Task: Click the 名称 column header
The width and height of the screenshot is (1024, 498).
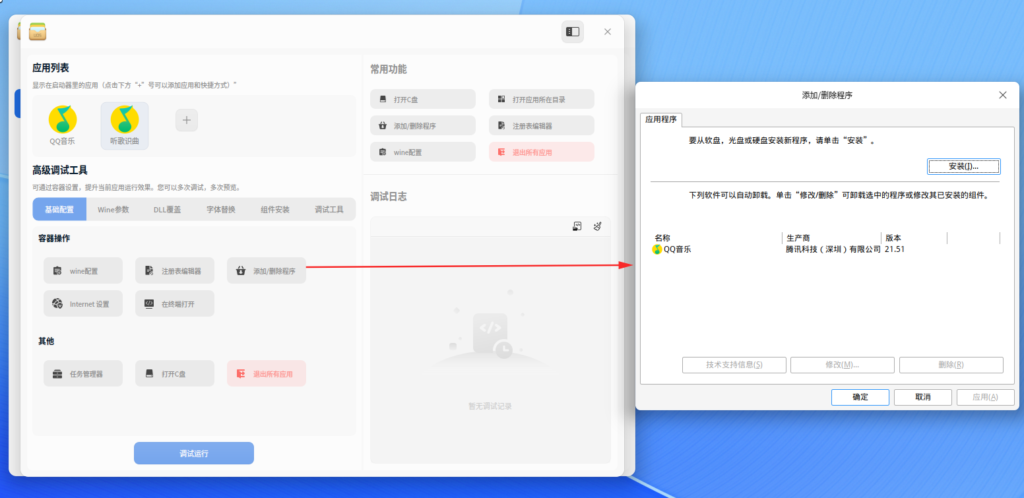Action: [x=714, y=237]
